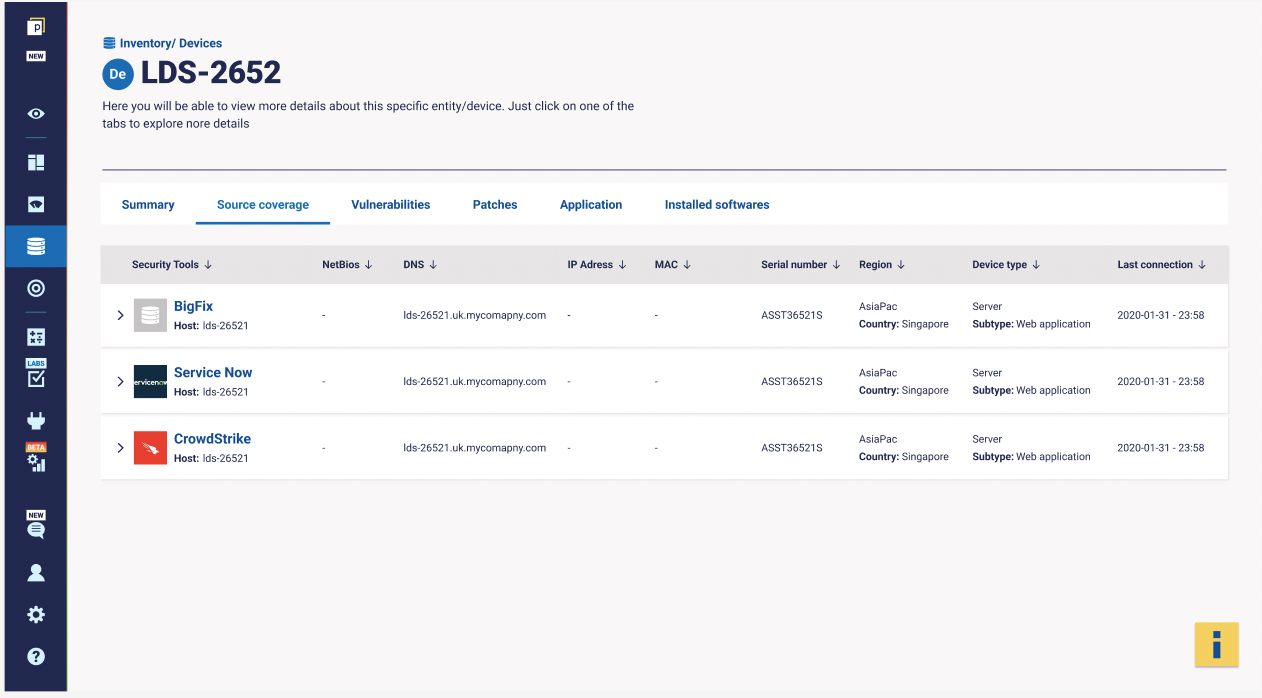1262x698 pixels.
Task: Open the Patches tab
Action: (495, 204)
